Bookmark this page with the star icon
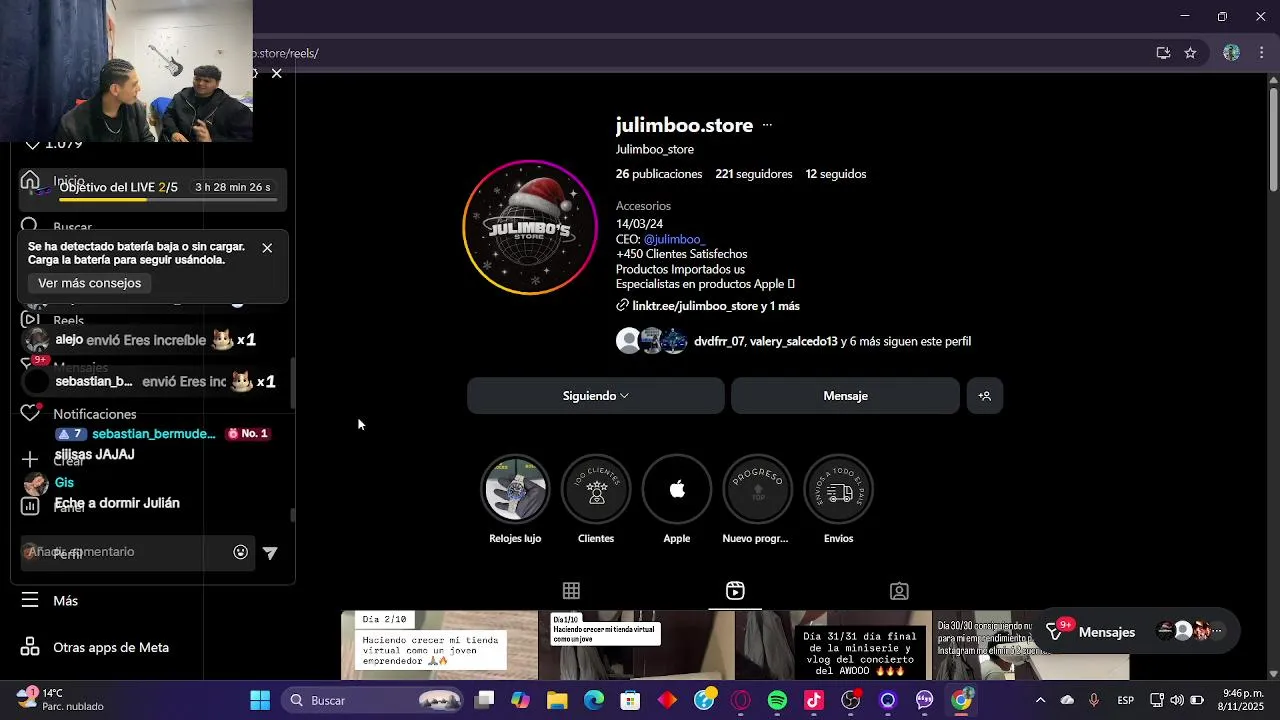The image size is (1280, 720). [1190, 53]
